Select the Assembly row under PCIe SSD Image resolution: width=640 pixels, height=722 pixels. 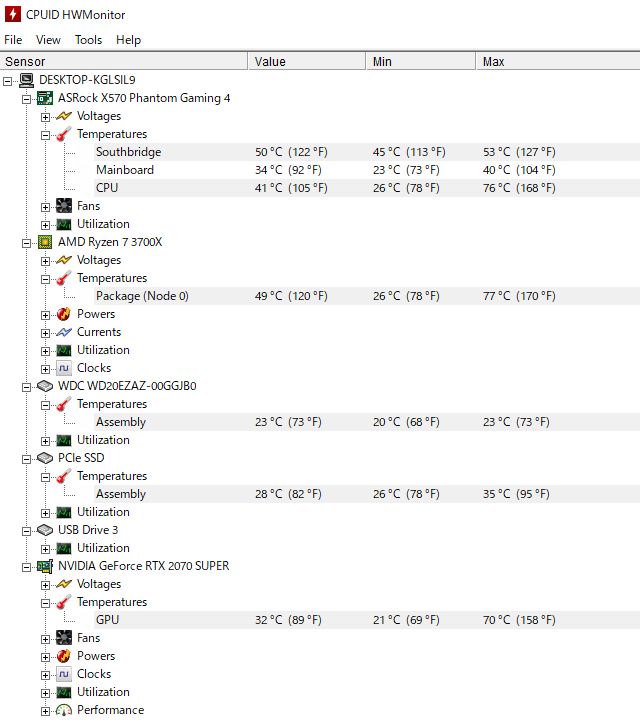[367, 494]
